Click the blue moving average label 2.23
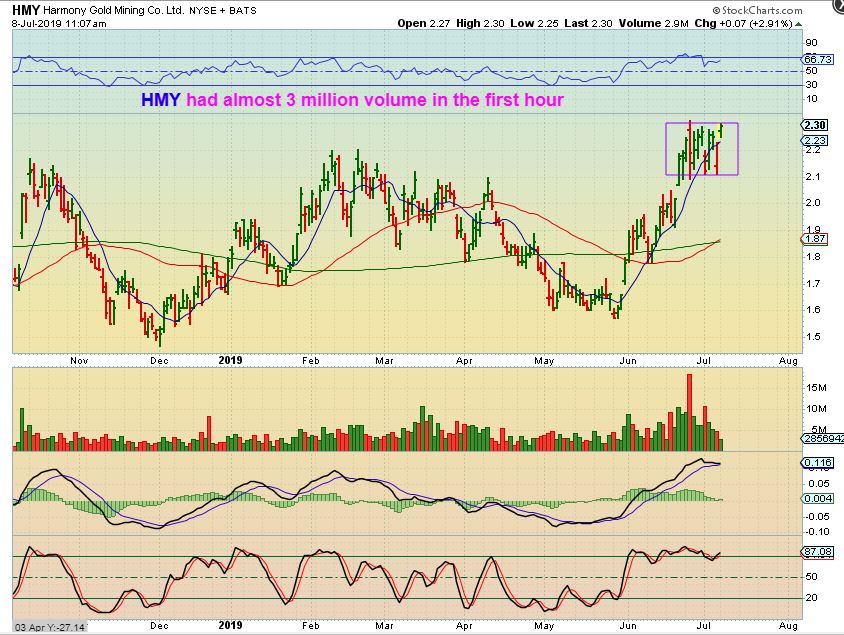The height and width of the screenshot is (635, 844). coord(813,141)
